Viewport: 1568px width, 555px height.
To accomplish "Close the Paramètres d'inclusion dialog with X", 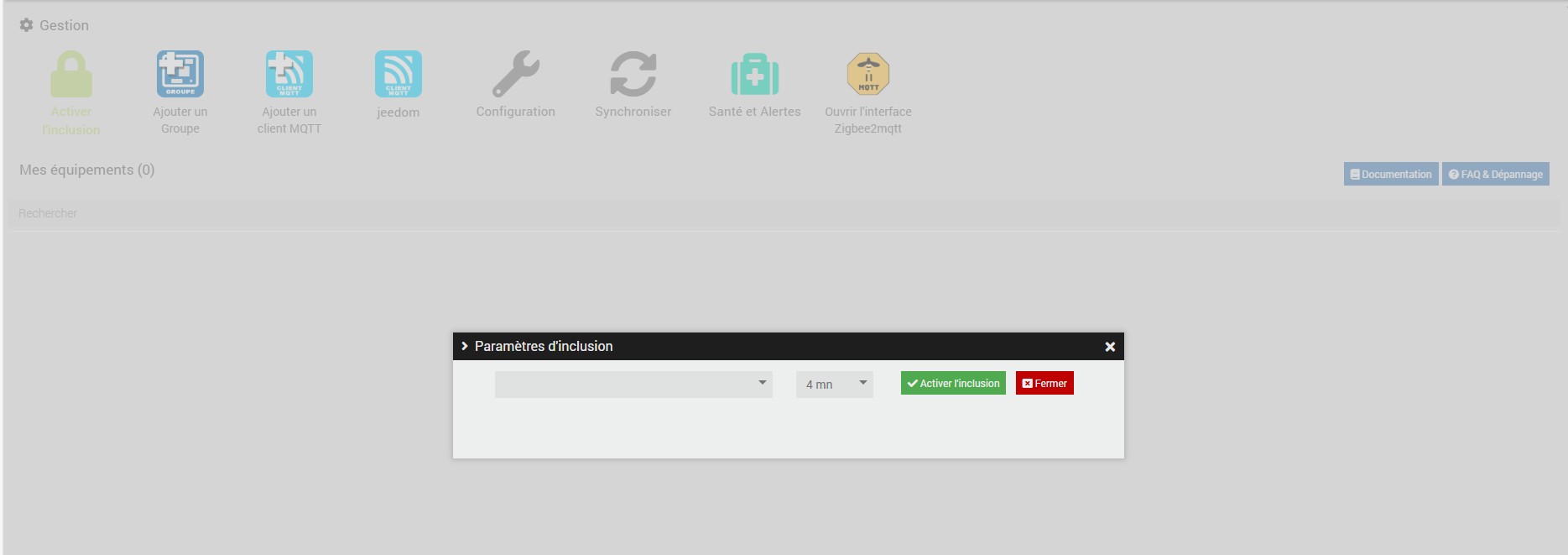I will coord(1110,347).
